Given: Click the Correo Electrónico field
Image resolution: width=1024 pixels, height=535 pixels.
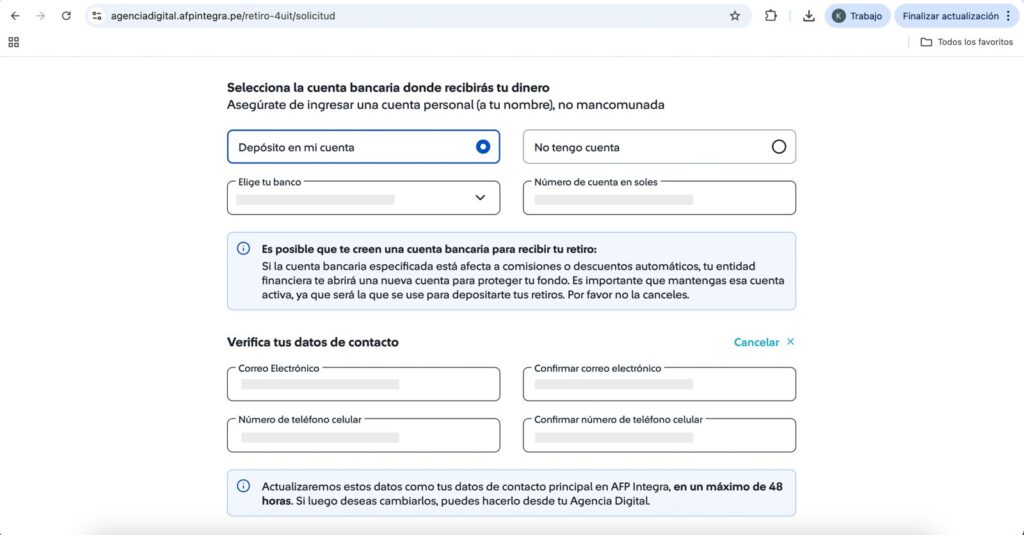Looking at the screenshot, I should tap(364, 384).
